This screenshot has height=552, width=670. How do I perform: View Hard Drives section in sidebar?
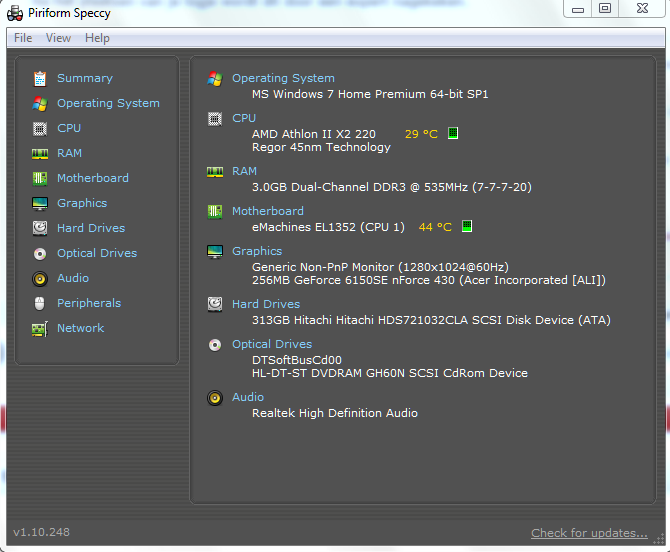(x=91, y=228)
